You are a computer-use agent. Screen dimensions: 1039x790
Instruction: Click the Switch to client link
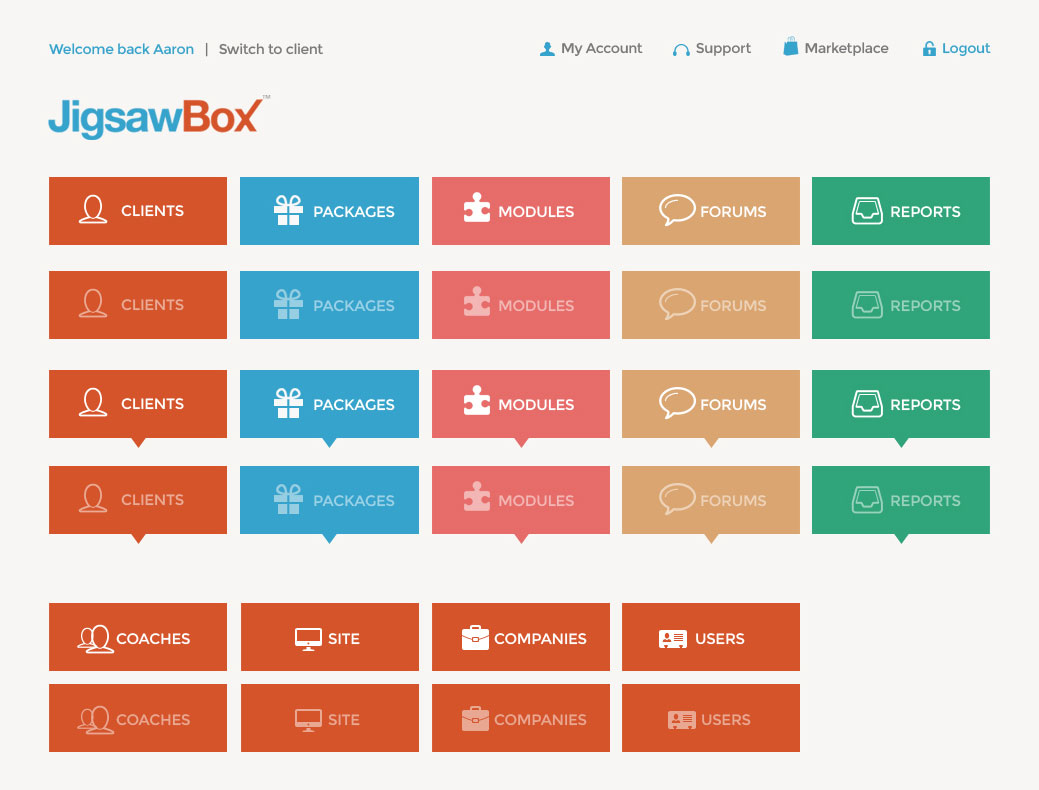click(x=271, y=49)
